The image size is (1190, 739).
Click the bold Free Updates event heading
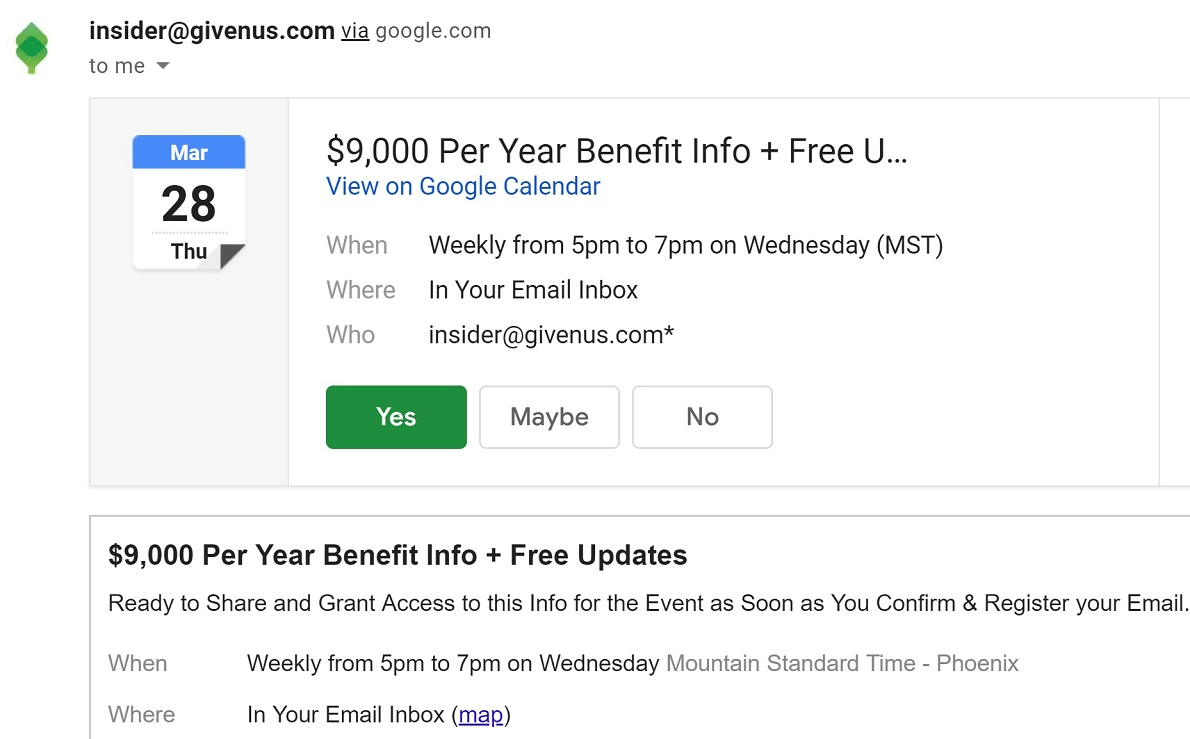pos(398,555)
